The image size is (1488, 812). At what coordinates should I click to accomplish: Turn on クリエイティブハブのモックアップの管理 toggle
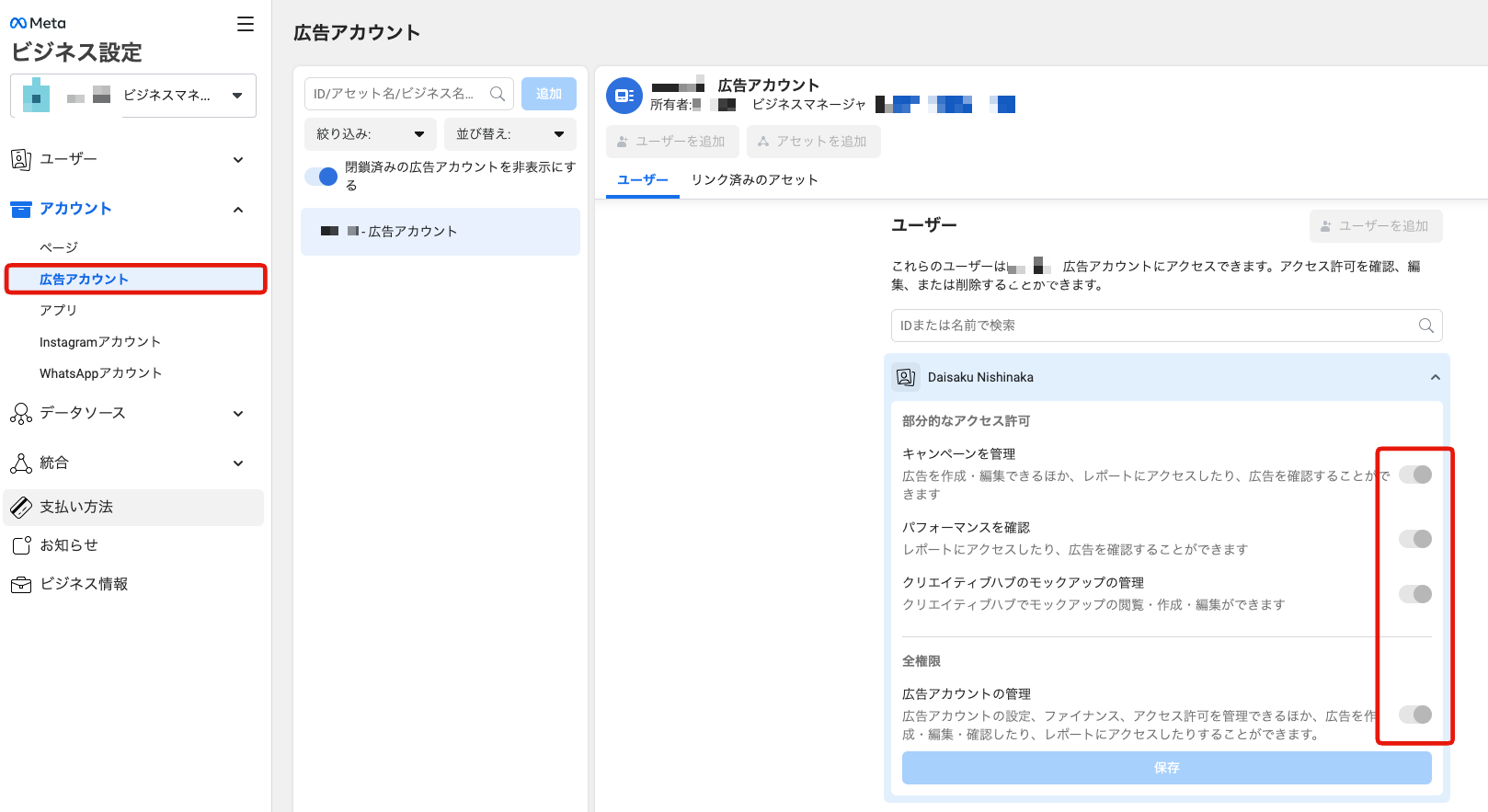(1415, 594)
